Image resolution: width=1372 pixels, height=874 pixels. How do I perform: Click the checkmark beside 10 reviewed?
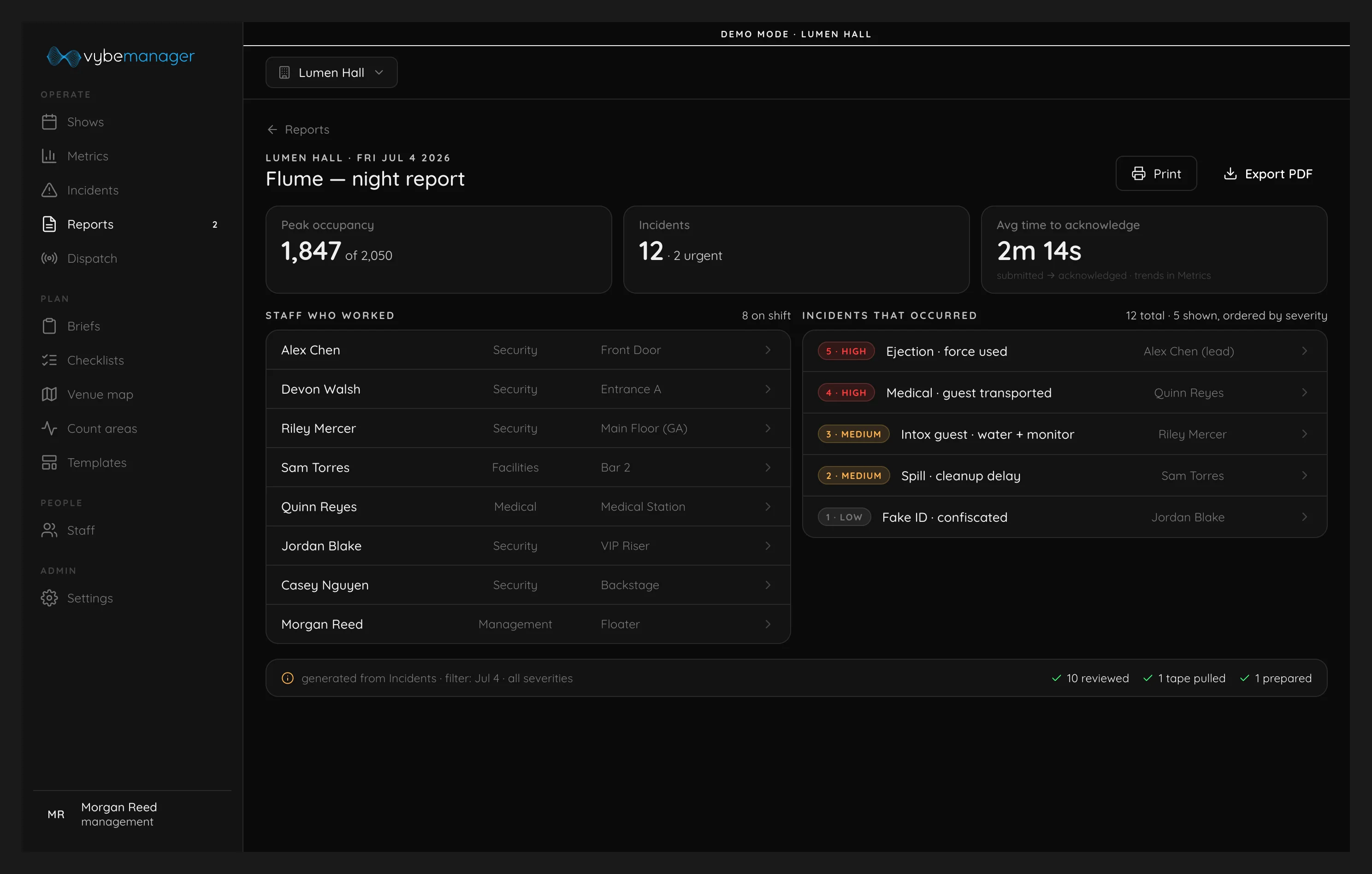(x=1056, y=678)
